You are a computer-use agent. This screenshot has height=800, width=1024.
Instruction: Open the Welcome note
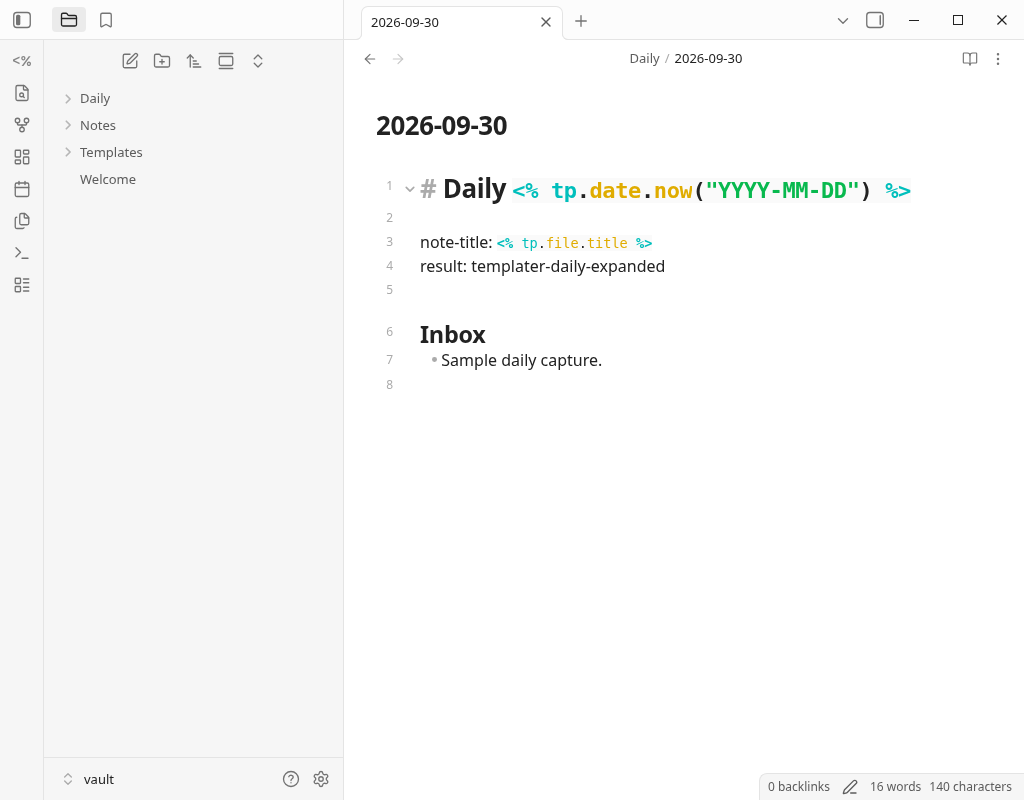(x=108, y=180)
